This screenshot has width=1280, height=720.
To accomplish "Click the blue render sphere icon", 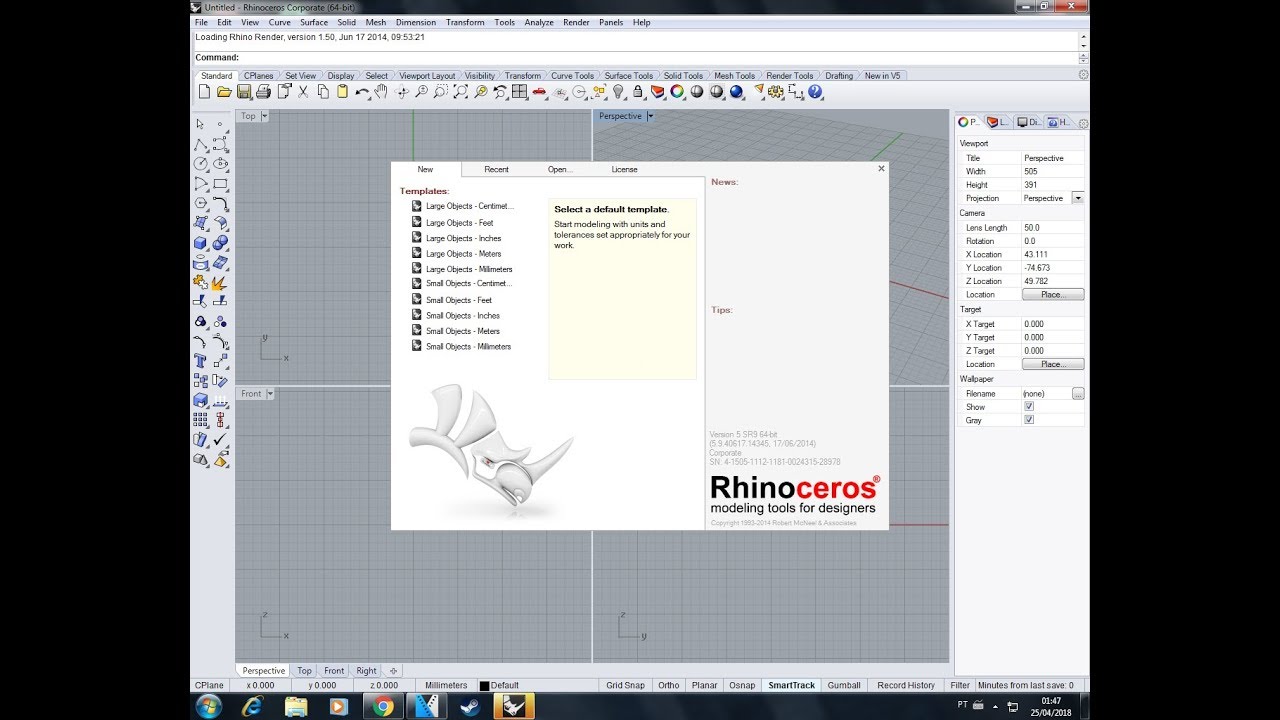I will (737, 92).
